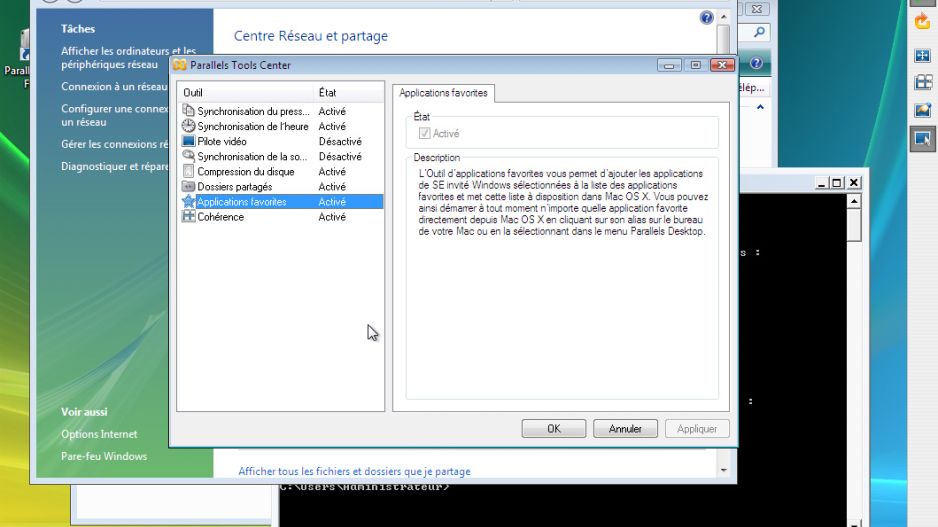Confirm with the OK button
Viewport: 938px width, 527px height.
(553, 428)
